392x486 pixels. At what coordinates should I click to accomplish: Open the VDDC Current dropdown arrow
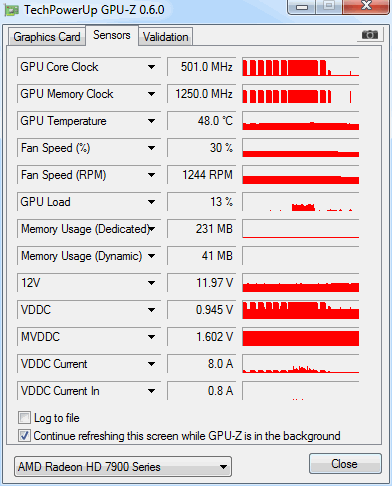click(x=151, y=364)
